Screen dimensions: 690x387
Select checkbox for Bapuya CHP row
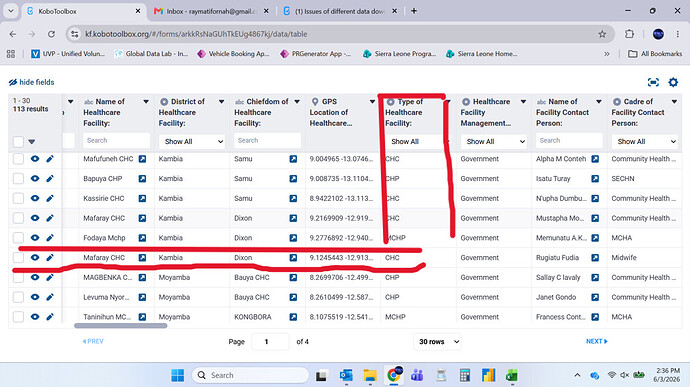pos(18,179)
